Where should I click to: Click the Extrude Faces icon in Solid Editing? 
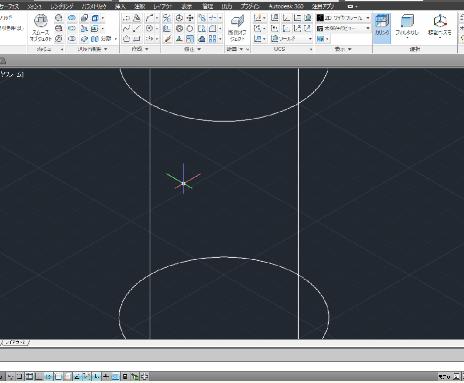click(x=95, y=18)
